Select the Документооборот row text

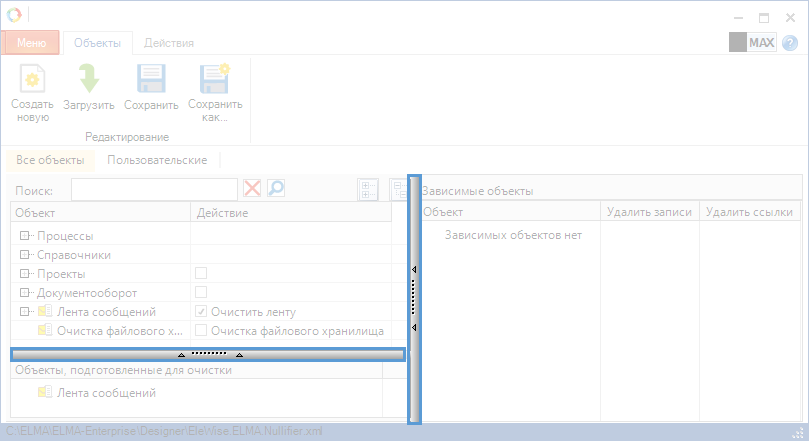point(87,293)
